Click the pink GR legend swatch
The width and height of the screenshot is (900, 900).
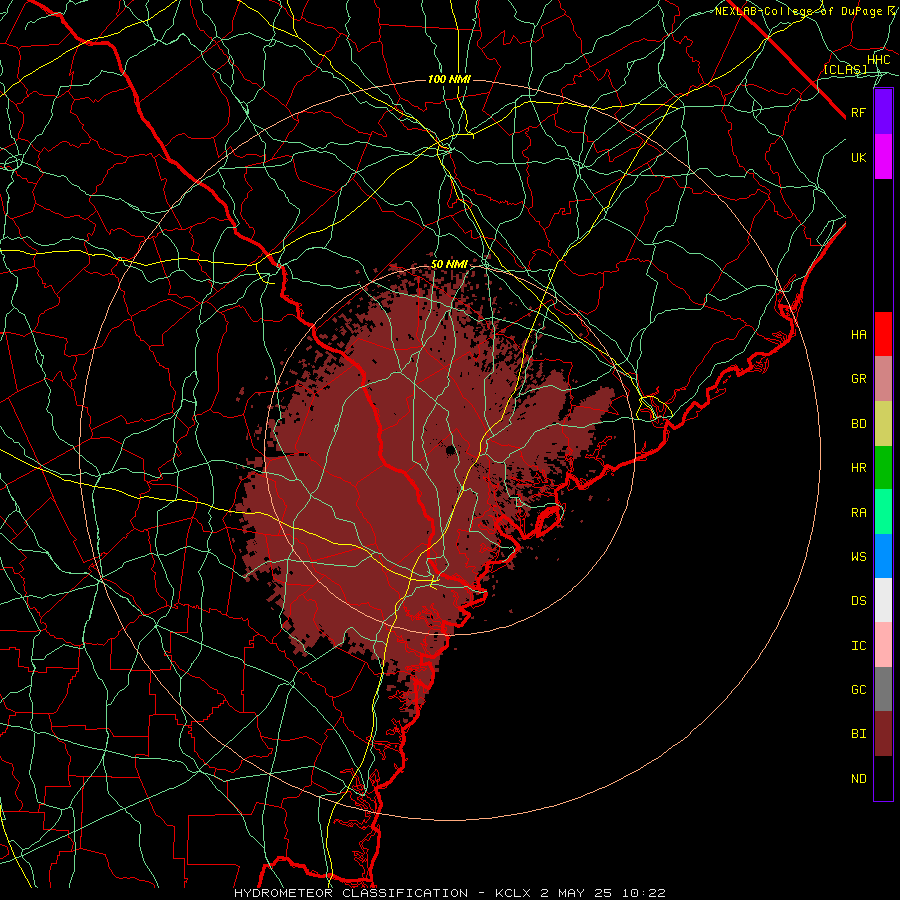883,379
